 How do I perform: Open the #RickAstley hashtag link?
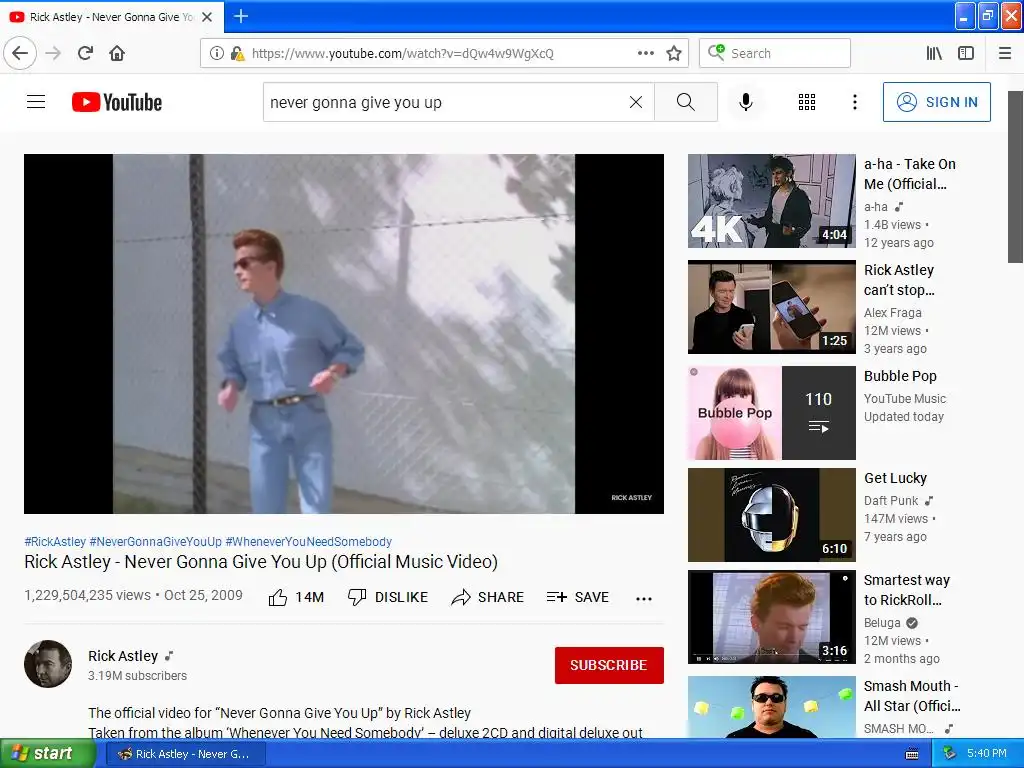point(55,541)
